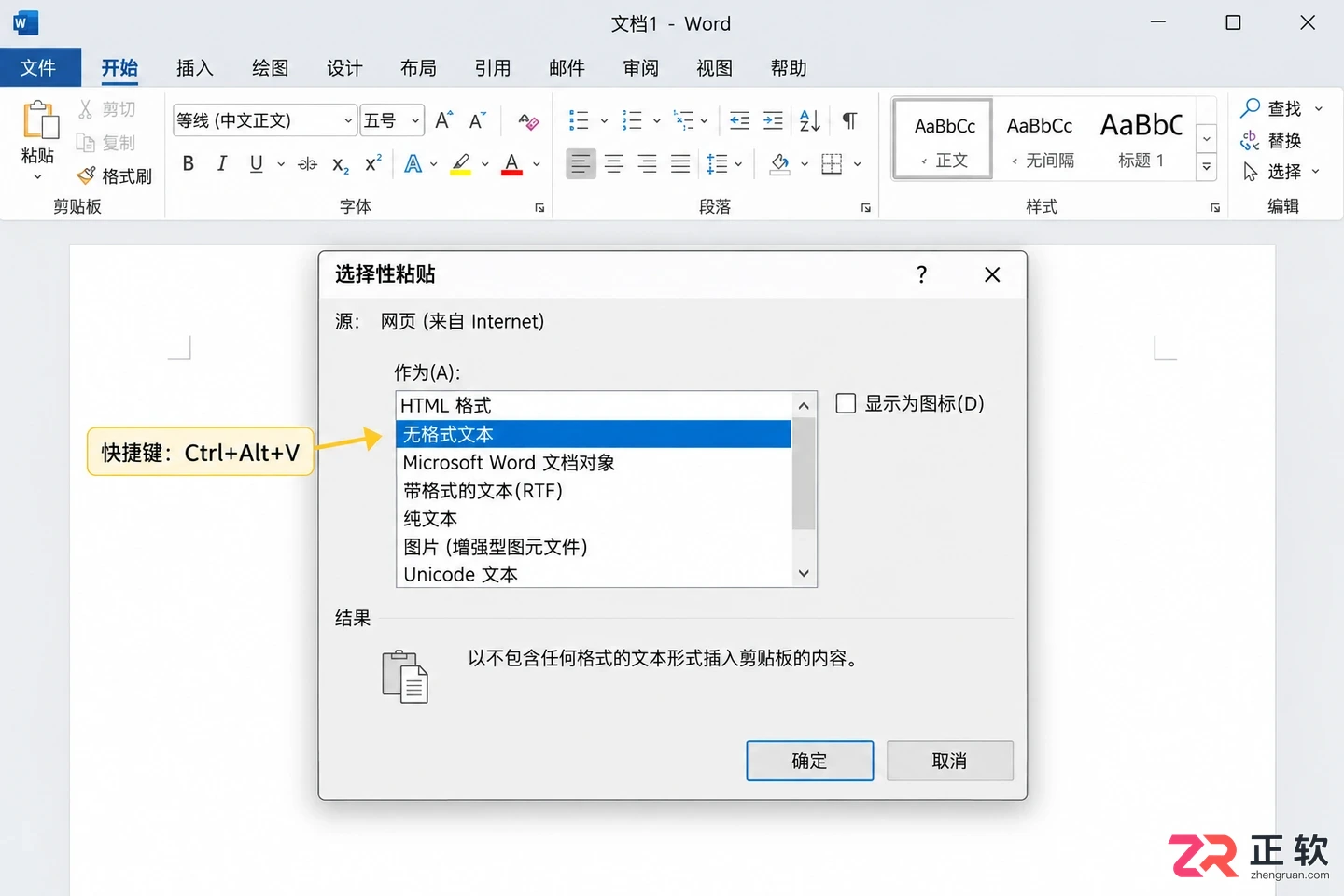Open the paragraph settings dialog launcher
This screenshot has width=1344, height=896.
click(x=866, y=208)
